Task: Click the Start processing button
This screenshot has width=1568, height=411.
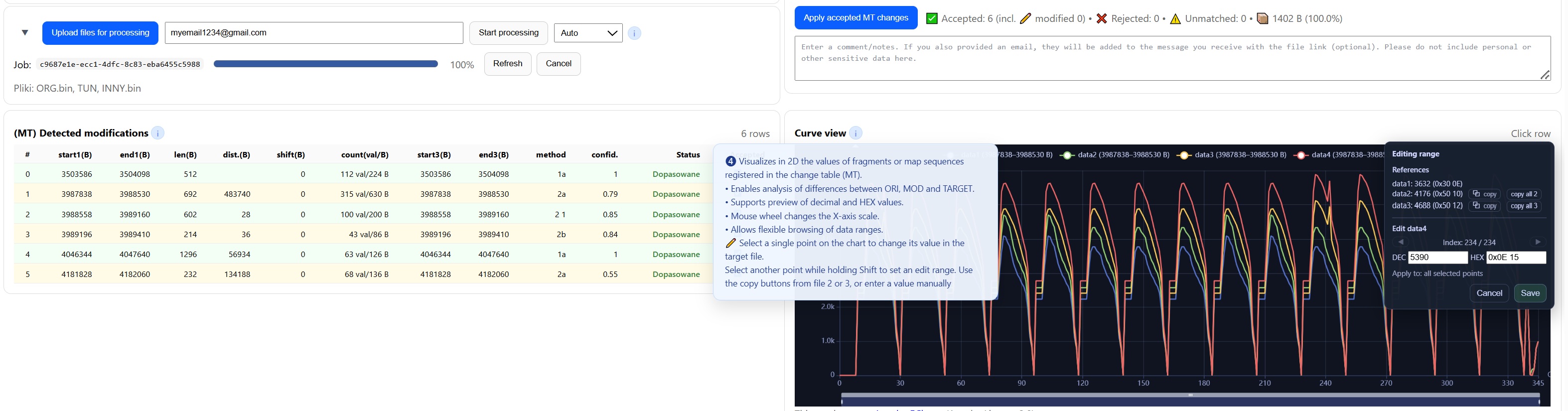Action: [x=508, y=33]
